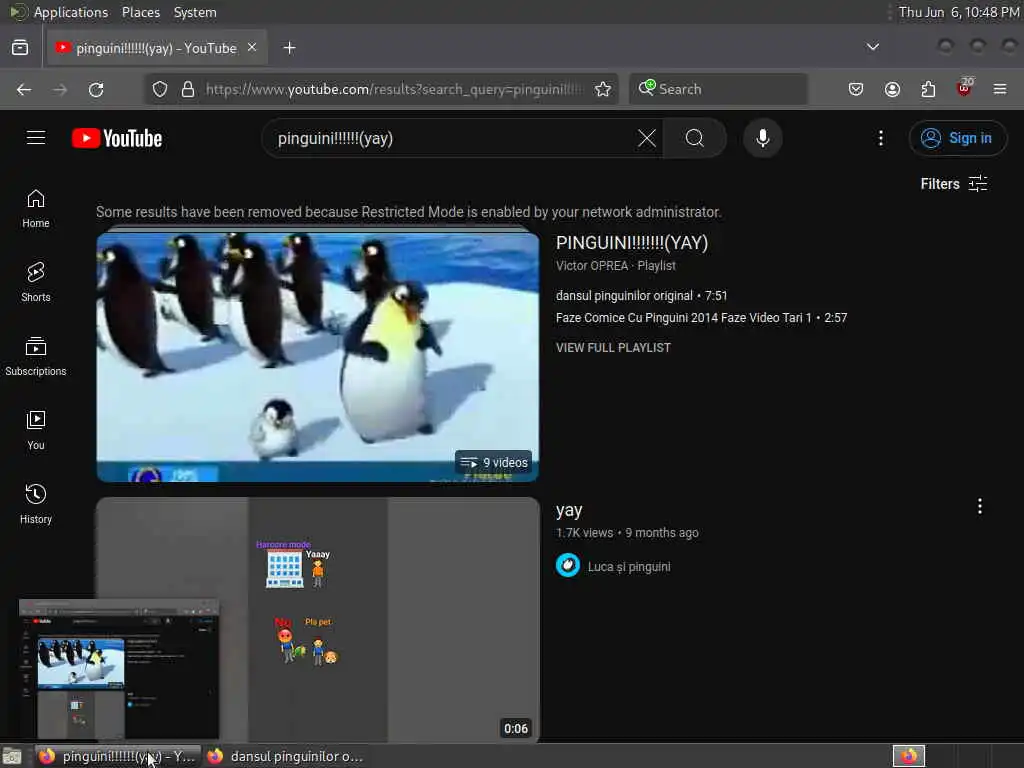Screen dimensions: 1024x768
Task: Open Shorts from the sidebar
Action: coord(36,282)
